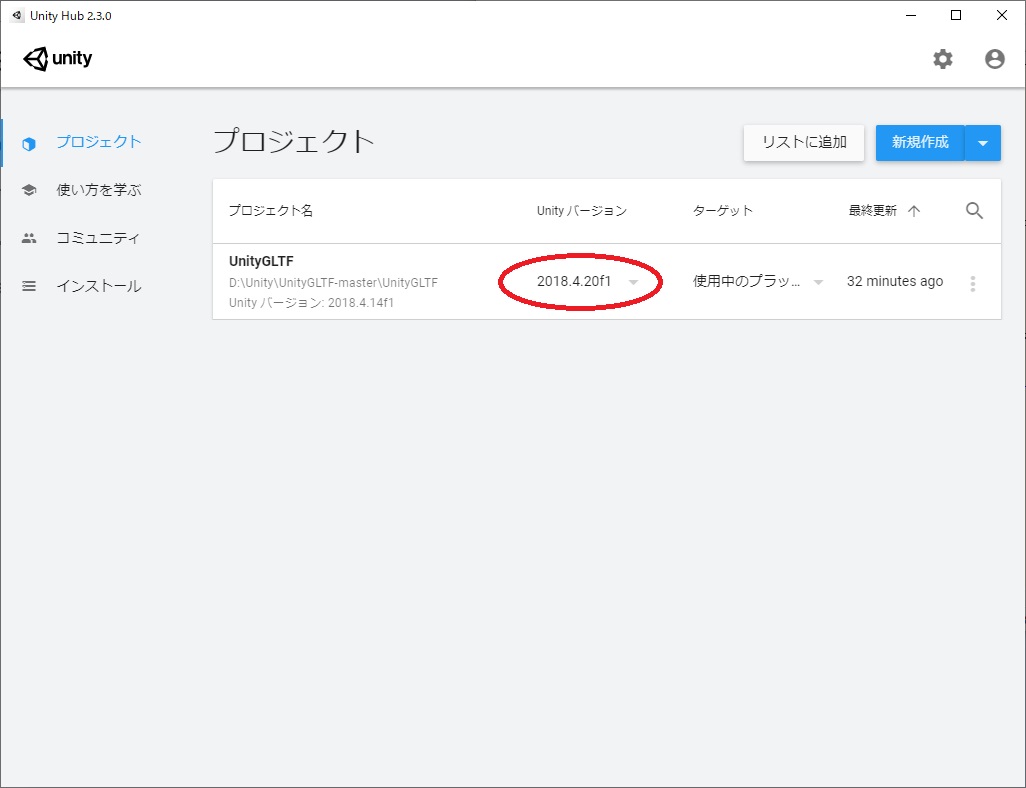Viewport: 1026px width, 788px height.
Task: Open project search with magnifier icon
Action: (974, 211)
